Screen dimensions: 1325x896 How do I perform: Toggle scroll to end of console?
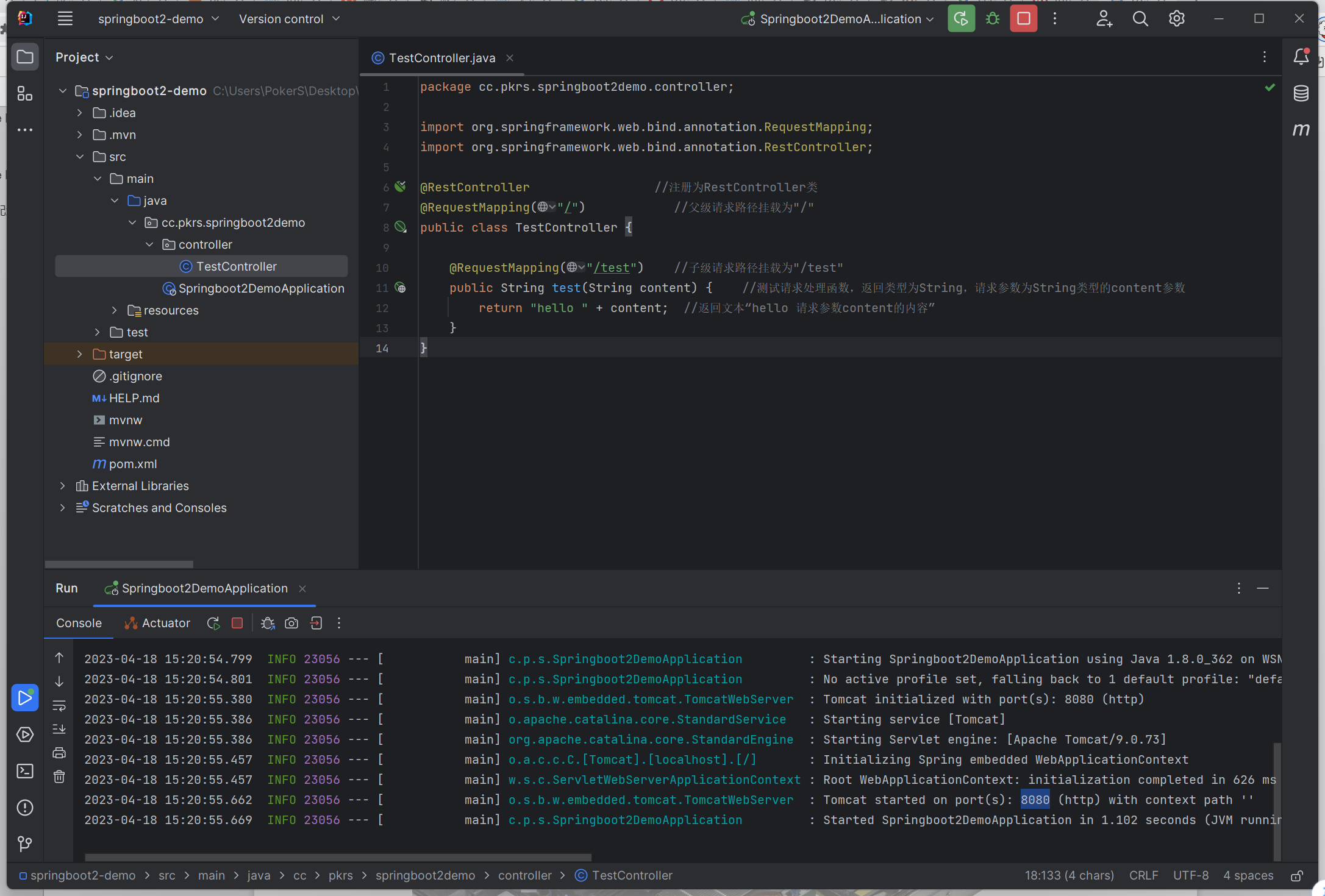pyautogui.click(x=59, y=729)
